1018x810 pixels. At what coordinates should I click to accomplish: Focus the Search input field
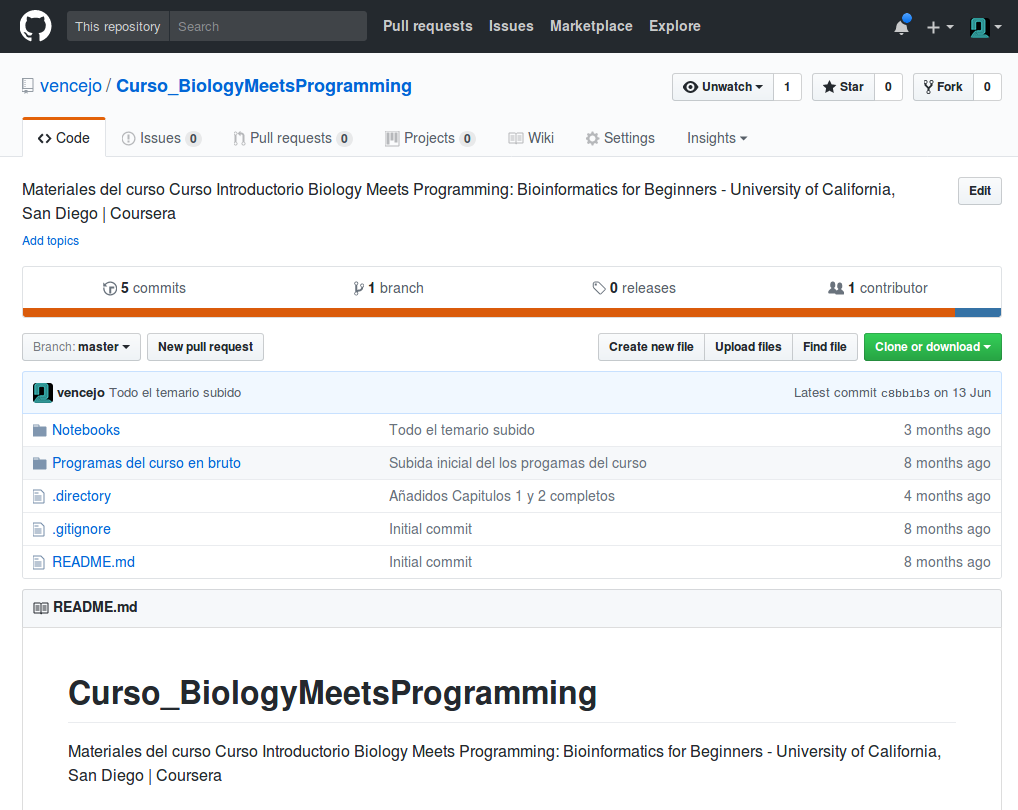[x=268, y=27]
